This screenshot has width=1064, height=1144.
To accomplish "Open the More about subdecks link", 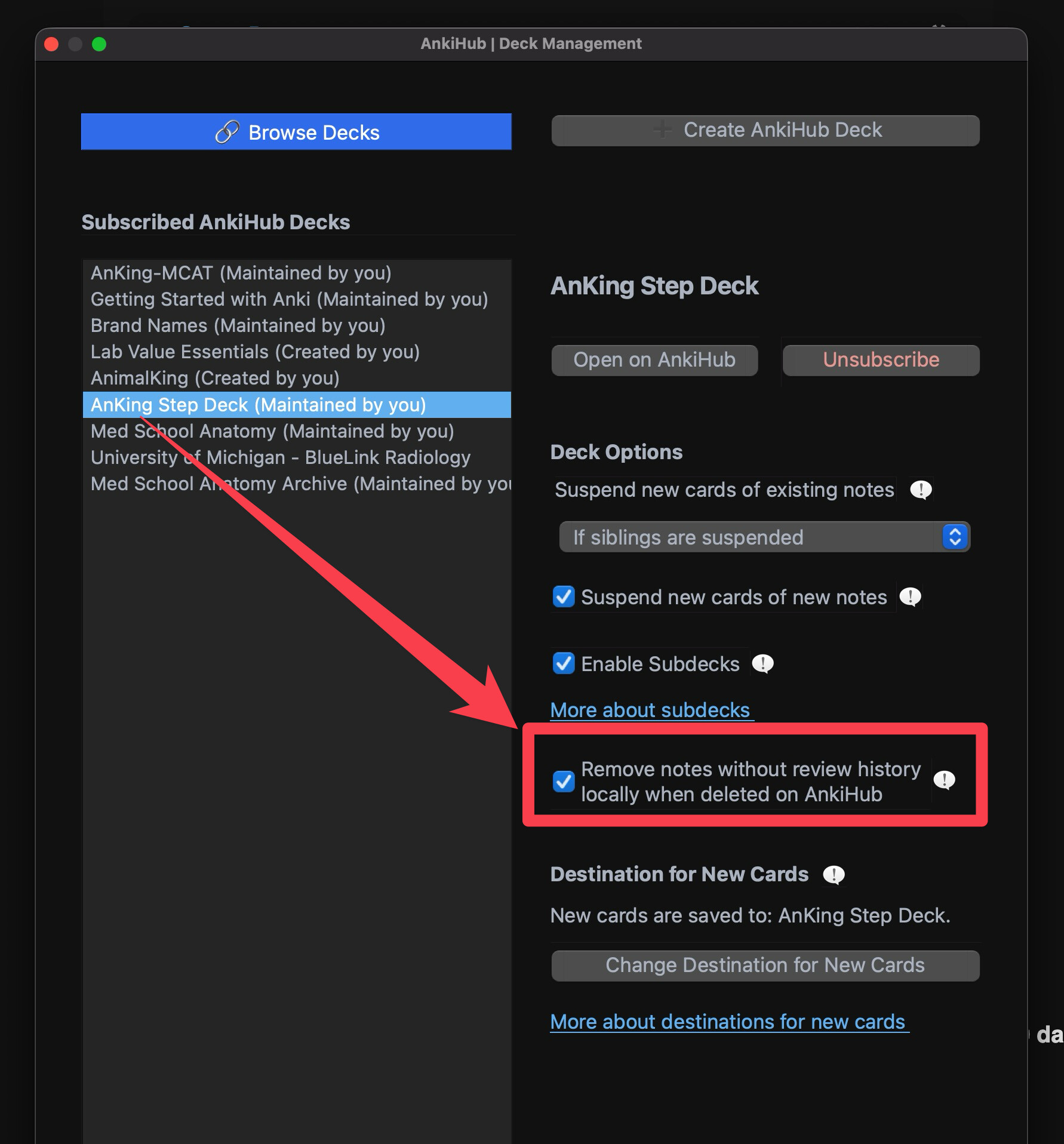I will tap(650, 710).
